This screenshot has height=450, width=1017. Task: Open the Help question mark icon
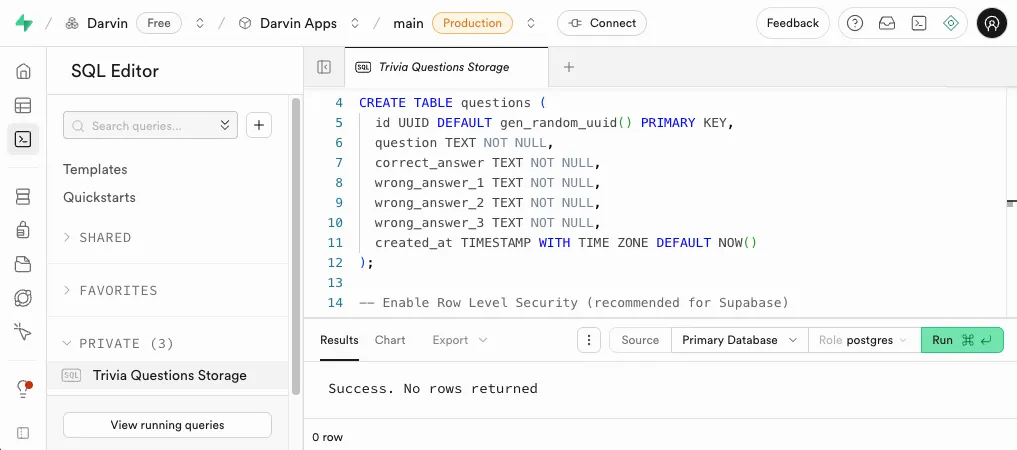point(855,23)
